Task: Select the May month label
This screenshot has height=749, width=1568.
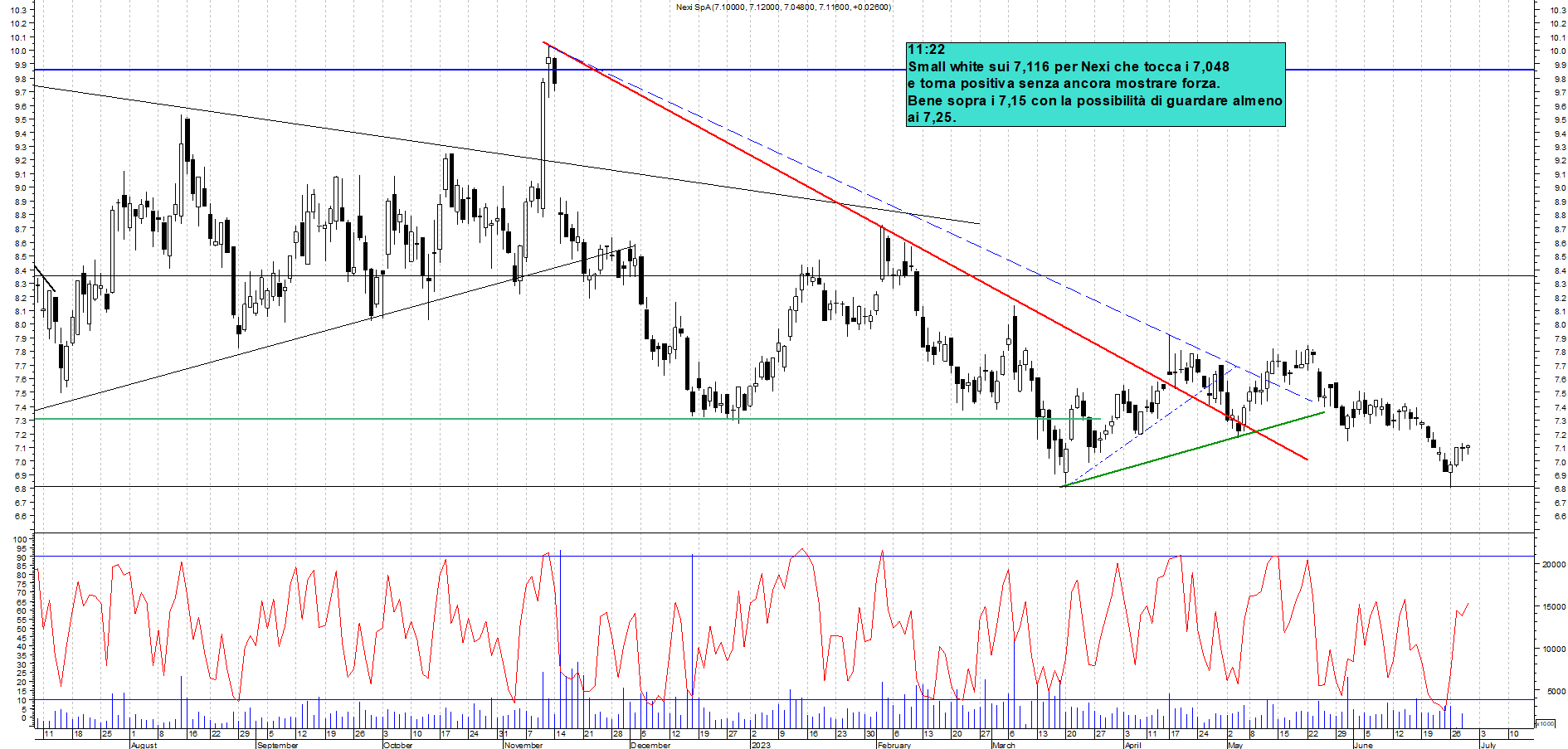Action: pos(1235,745)
